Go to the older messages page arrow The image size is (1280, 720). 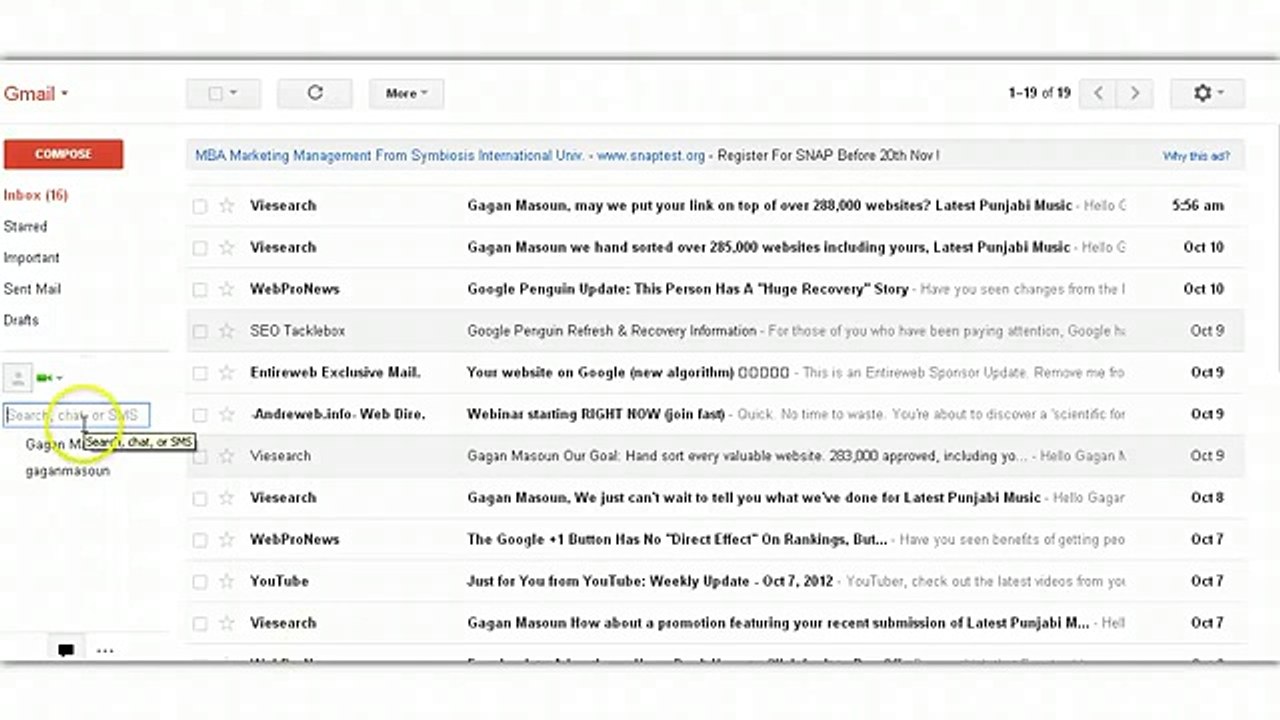point(1135,93)
